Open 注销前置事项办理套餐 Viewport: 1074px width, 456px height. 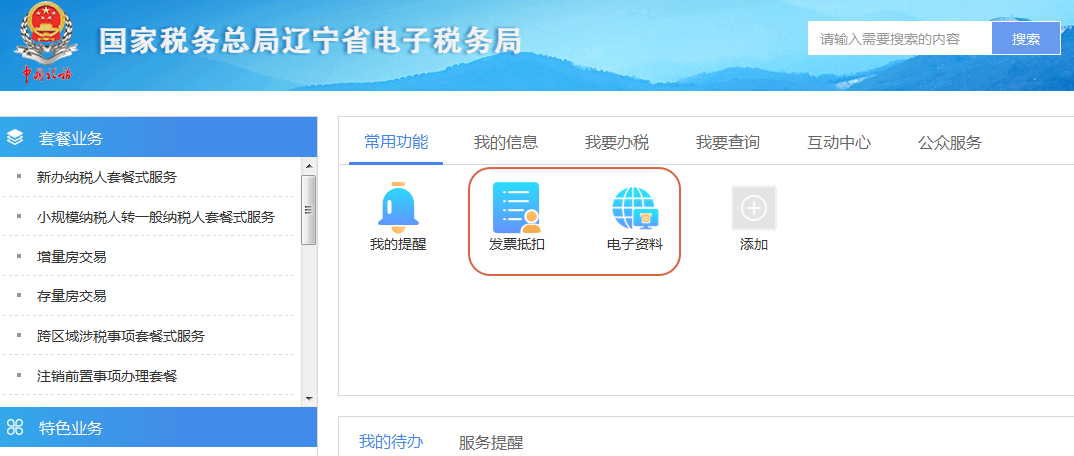107,376
